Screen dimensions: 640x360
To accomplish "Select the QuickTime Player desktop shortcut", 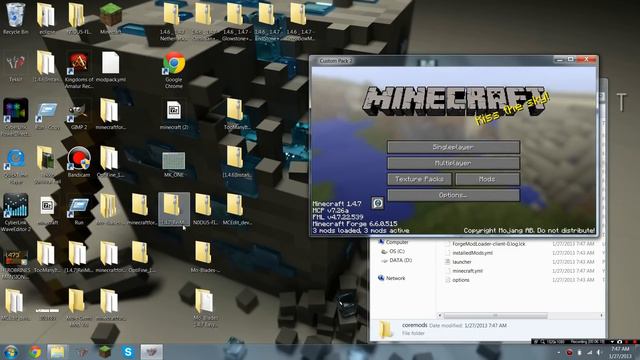I will tap(16, 165).
